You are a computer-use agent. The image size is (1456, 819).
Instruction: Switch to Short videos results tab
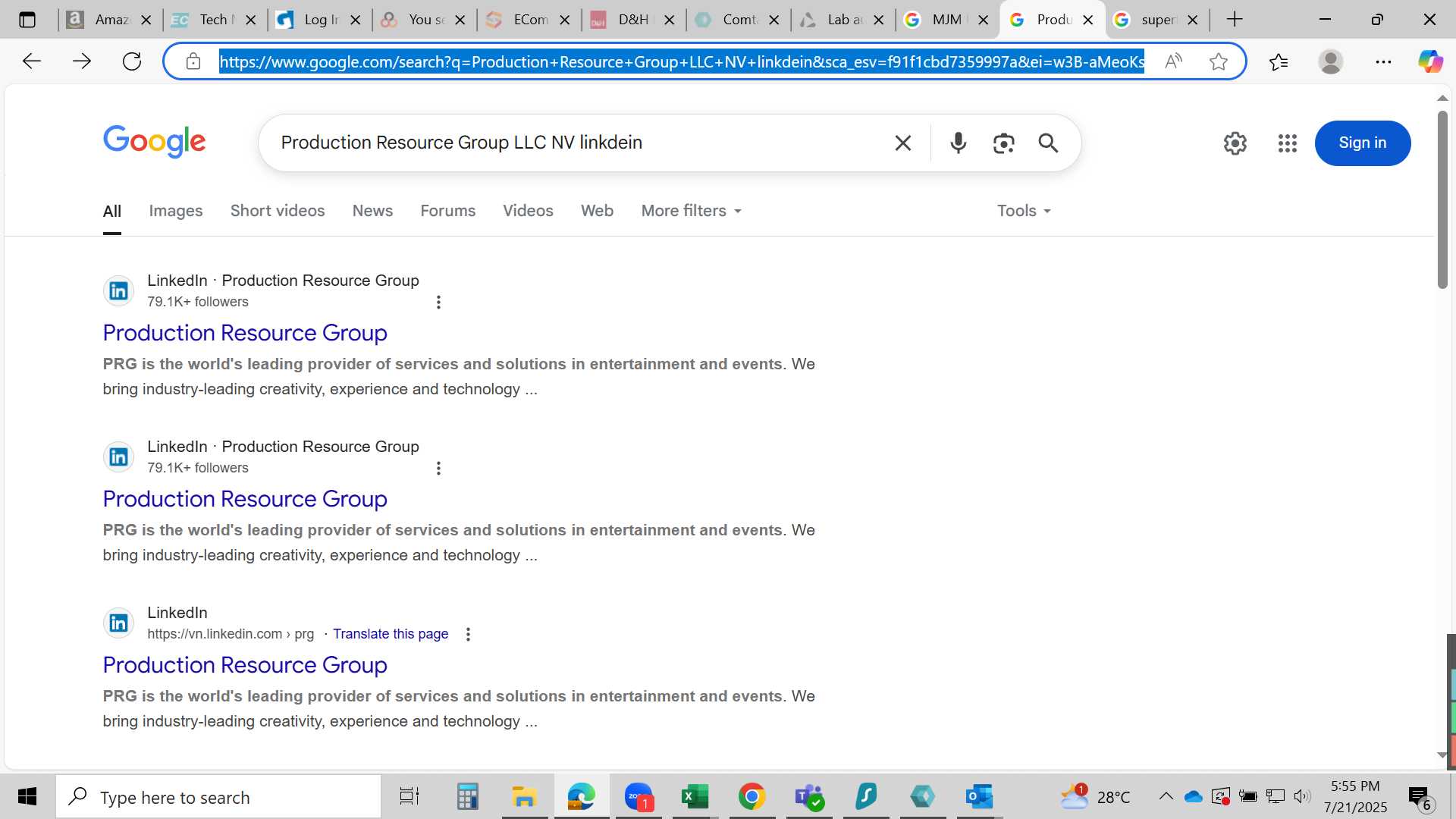point(278,211)
